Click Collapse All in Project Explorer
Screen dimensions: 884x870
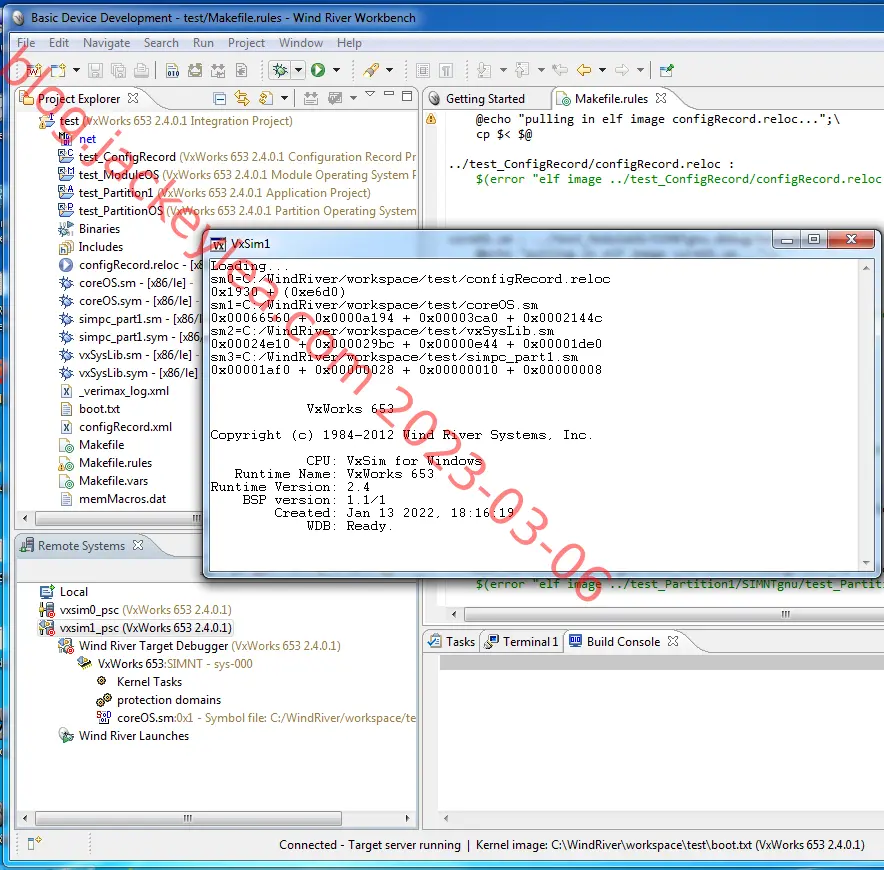click(220, 99)
